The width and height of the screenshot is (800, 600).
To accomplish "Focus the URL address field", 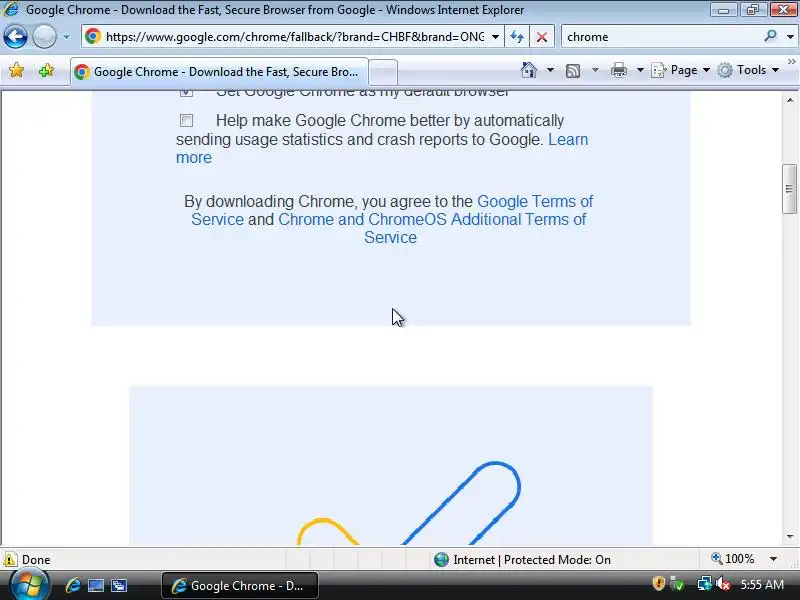I will point(295,37).
